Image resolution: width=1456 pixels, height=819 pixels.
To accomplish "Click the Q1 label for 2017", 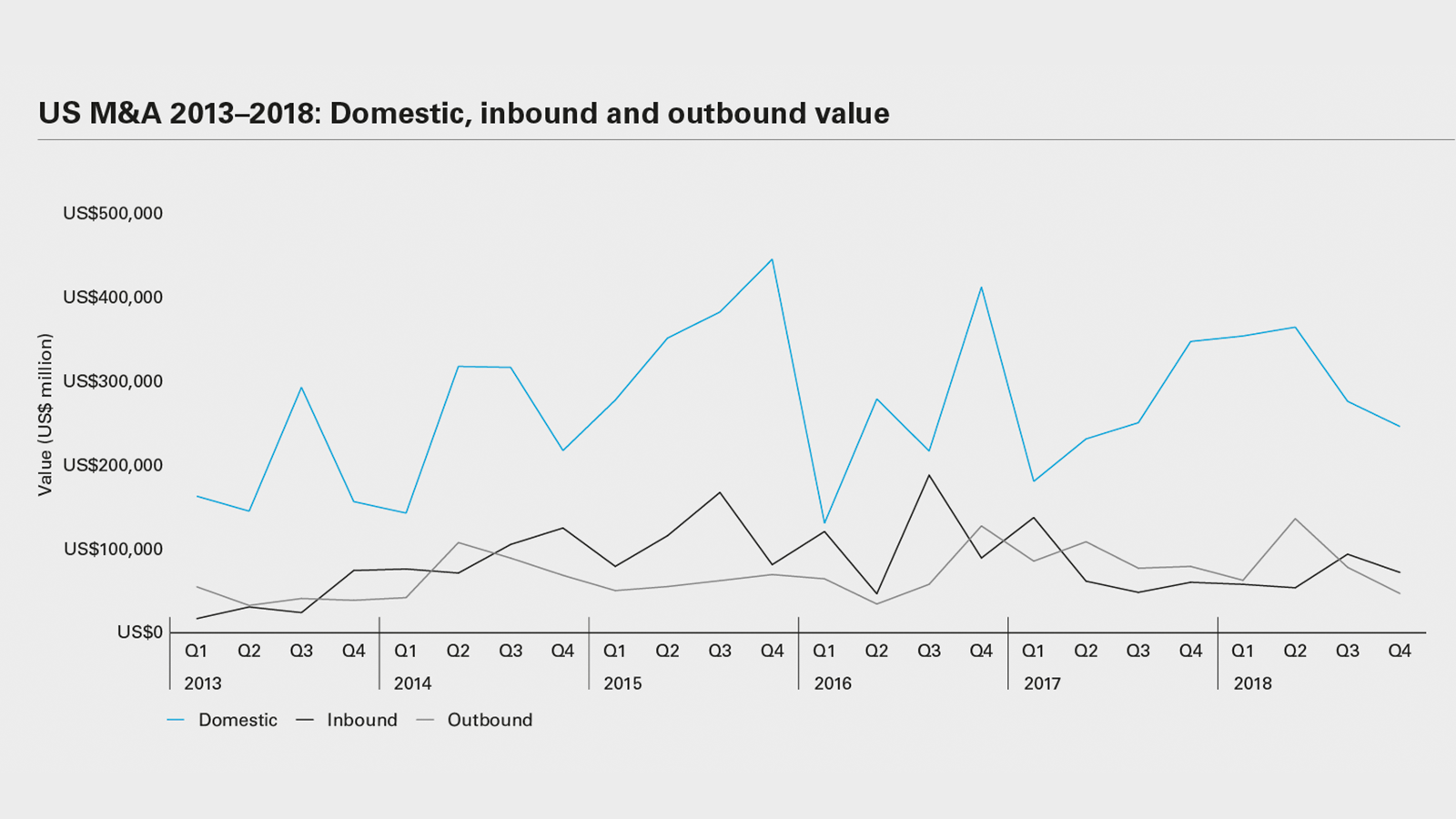I will tap(1033, 651).
